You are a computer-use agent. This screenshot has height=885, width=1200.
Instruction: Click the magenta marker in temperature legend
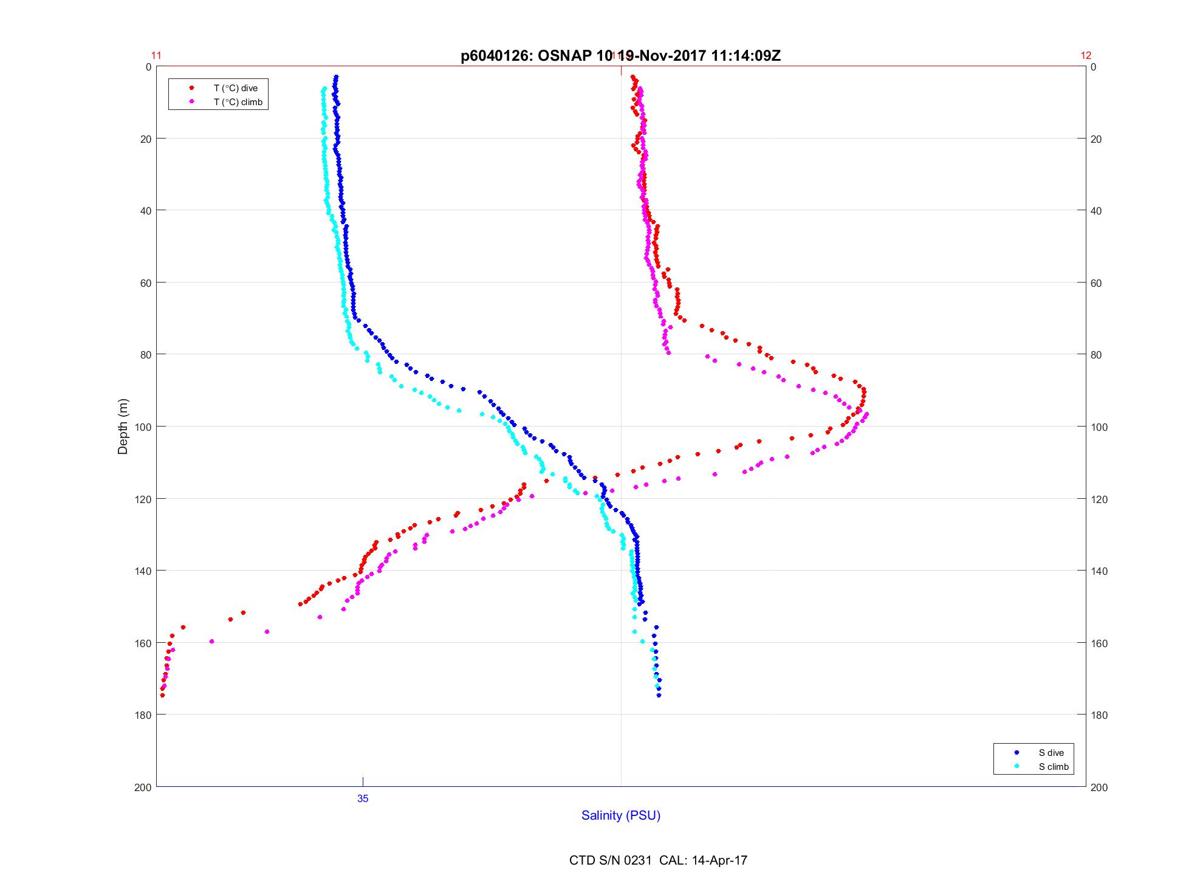tap(191, 102)
